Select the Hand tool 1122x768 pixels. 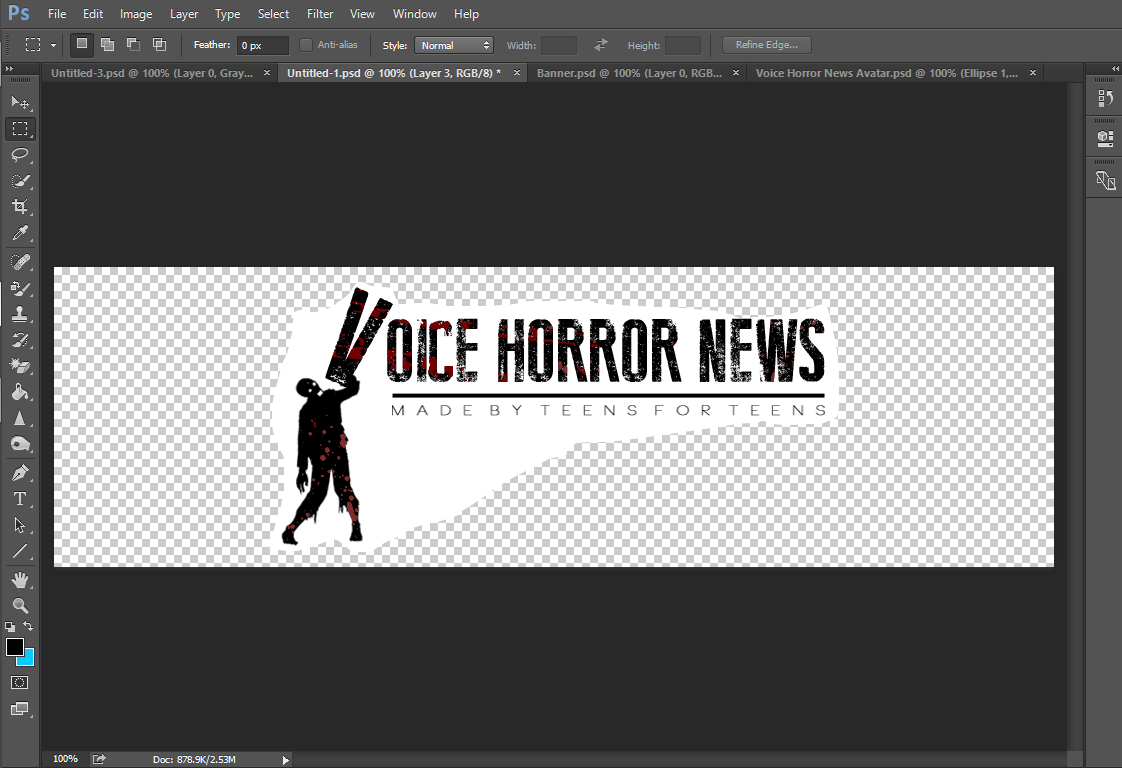(x=20, y=580)
